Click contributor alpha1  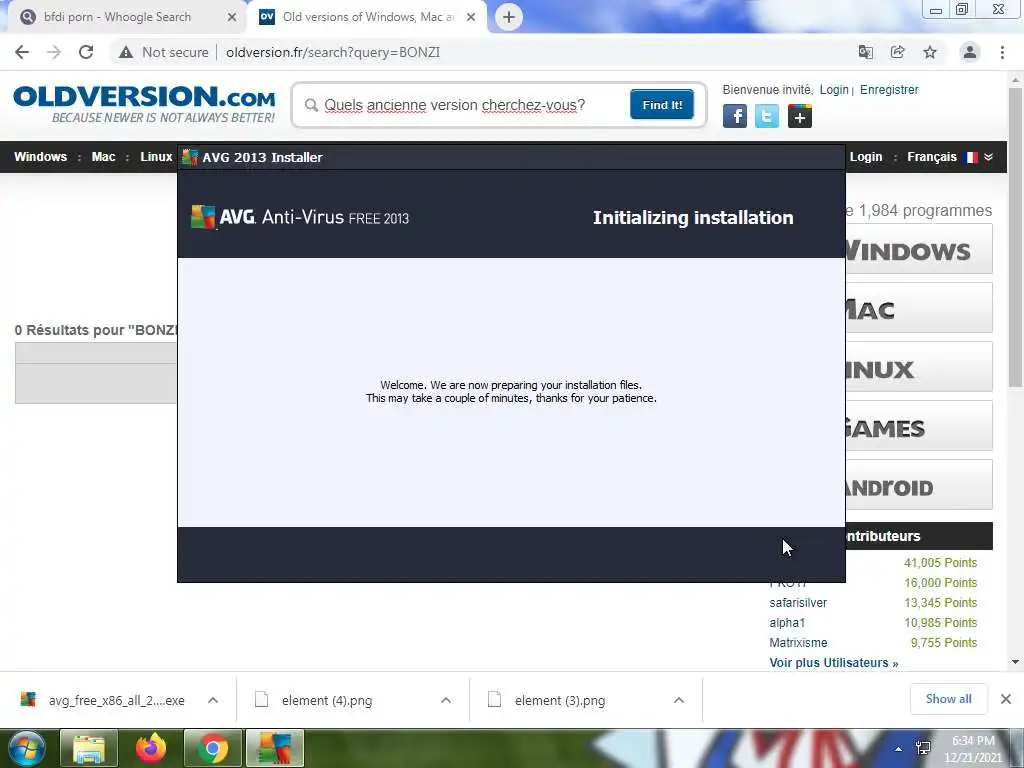coord(787,622)
